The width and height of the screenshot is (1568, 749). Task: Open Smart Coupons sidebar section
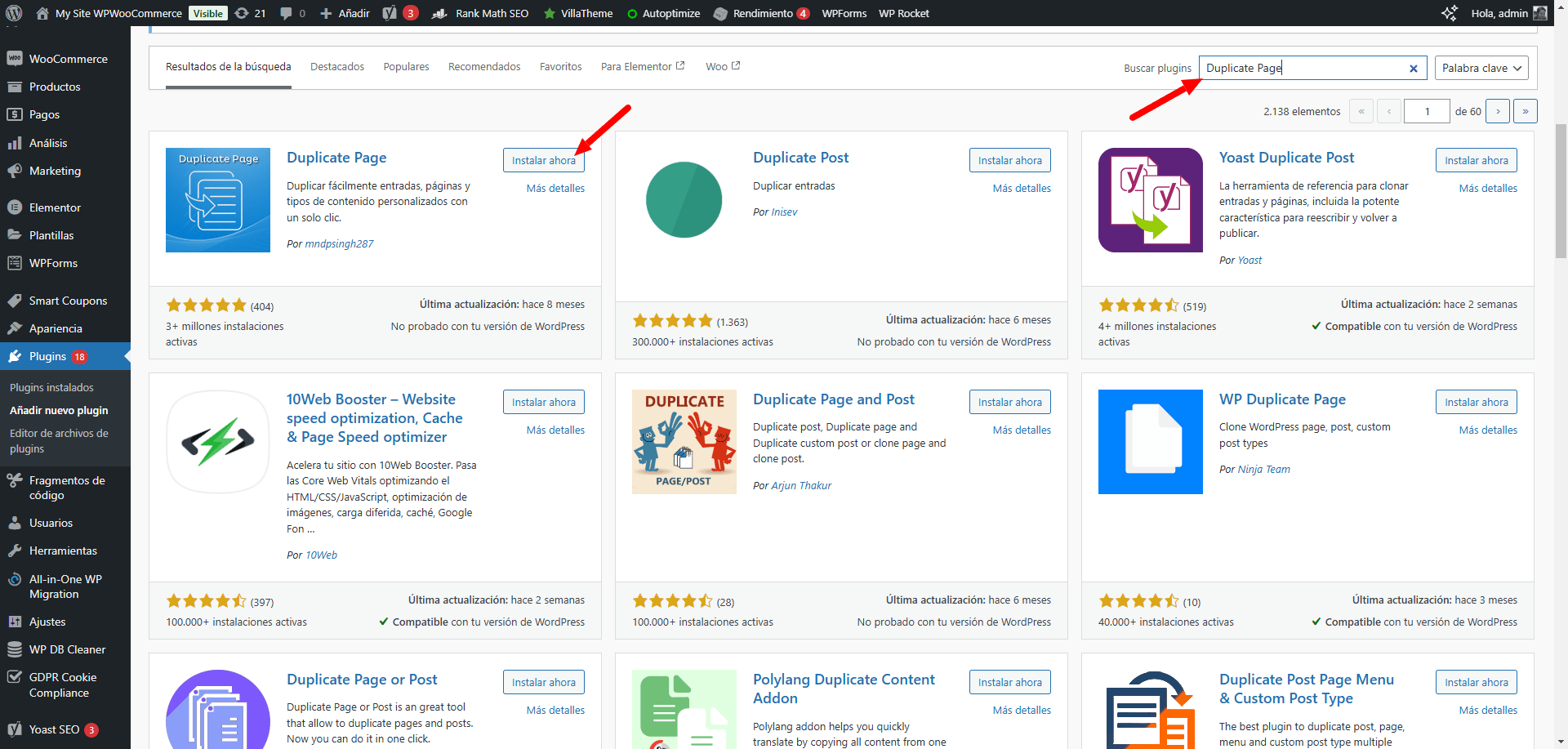point(65,301)
